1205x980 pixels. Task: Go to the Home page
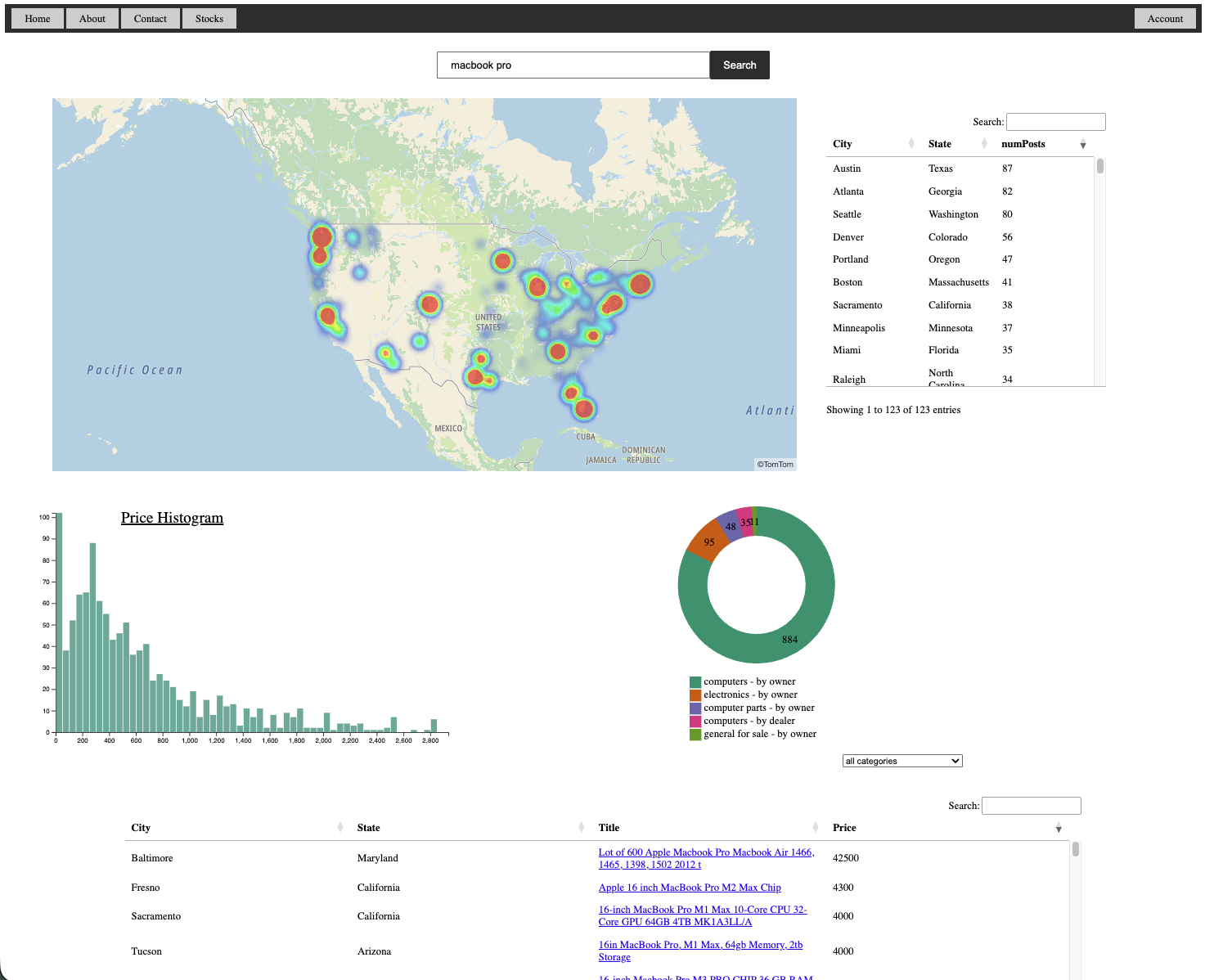point(38,19)
